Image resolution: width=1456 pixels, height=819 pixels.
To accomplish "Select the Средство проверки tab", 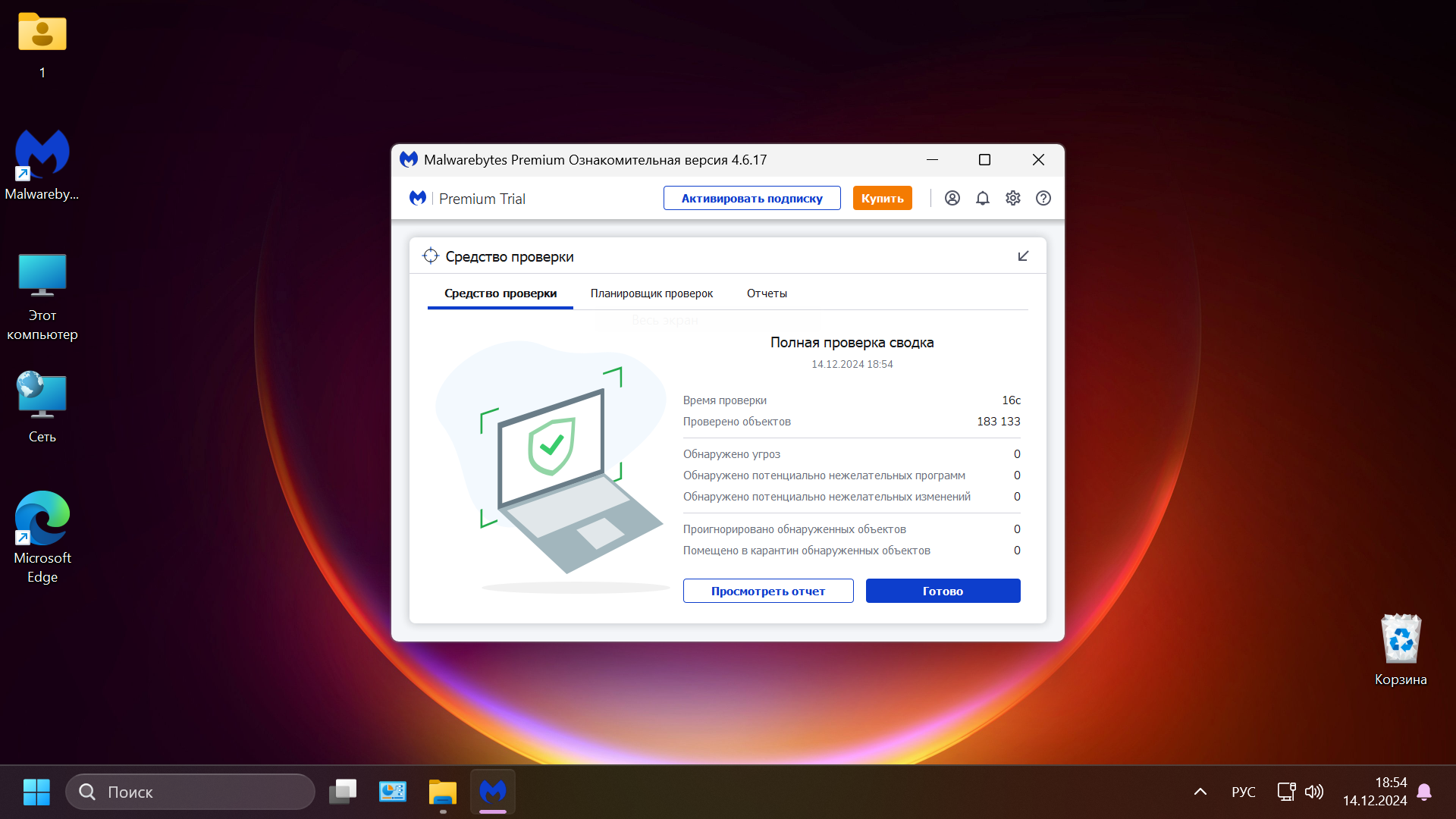I will pyautogui.click(x=500, y=293).
